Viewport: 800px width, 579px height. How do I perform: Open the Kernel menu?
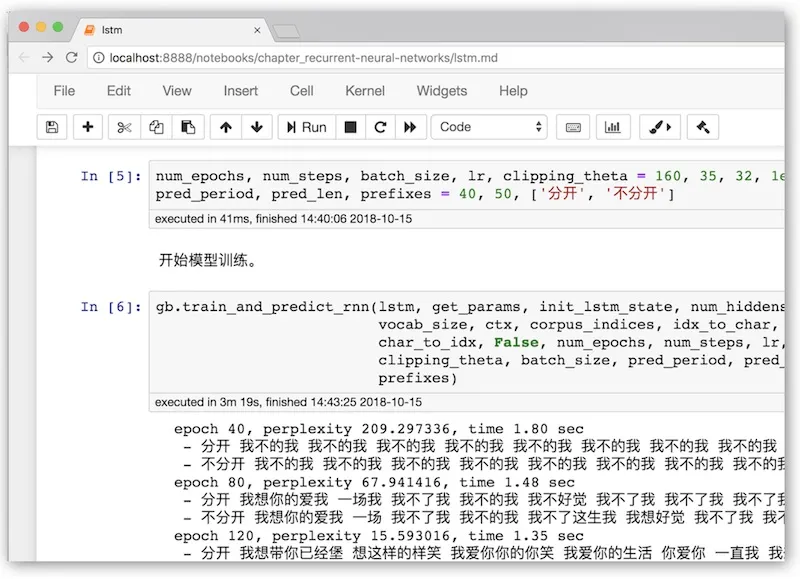pyautogui.click(x=365, y=91)
